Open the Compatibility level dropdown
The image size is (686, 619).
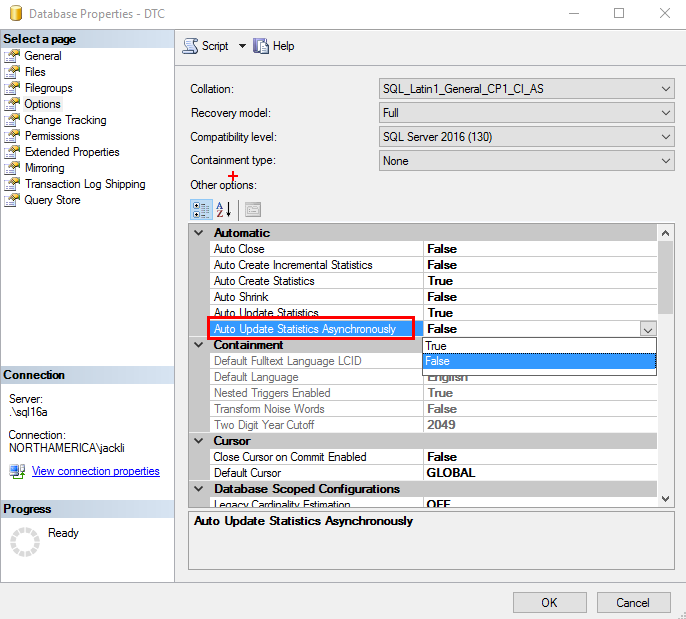[666, 137]
